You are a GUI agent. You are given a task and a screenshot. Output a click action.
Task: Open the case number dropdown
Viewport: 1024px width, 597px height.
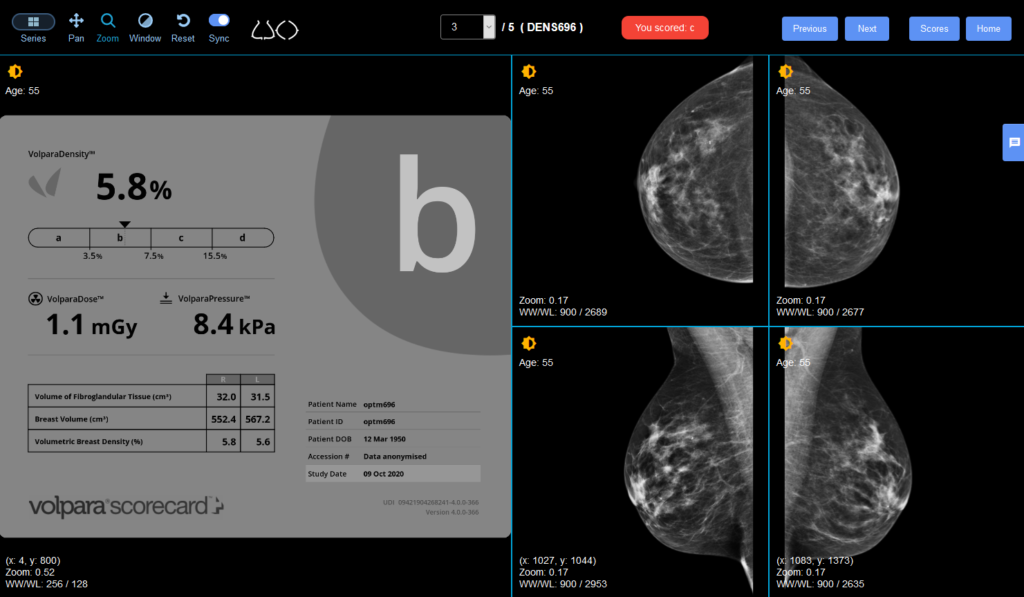pos(488,27)
